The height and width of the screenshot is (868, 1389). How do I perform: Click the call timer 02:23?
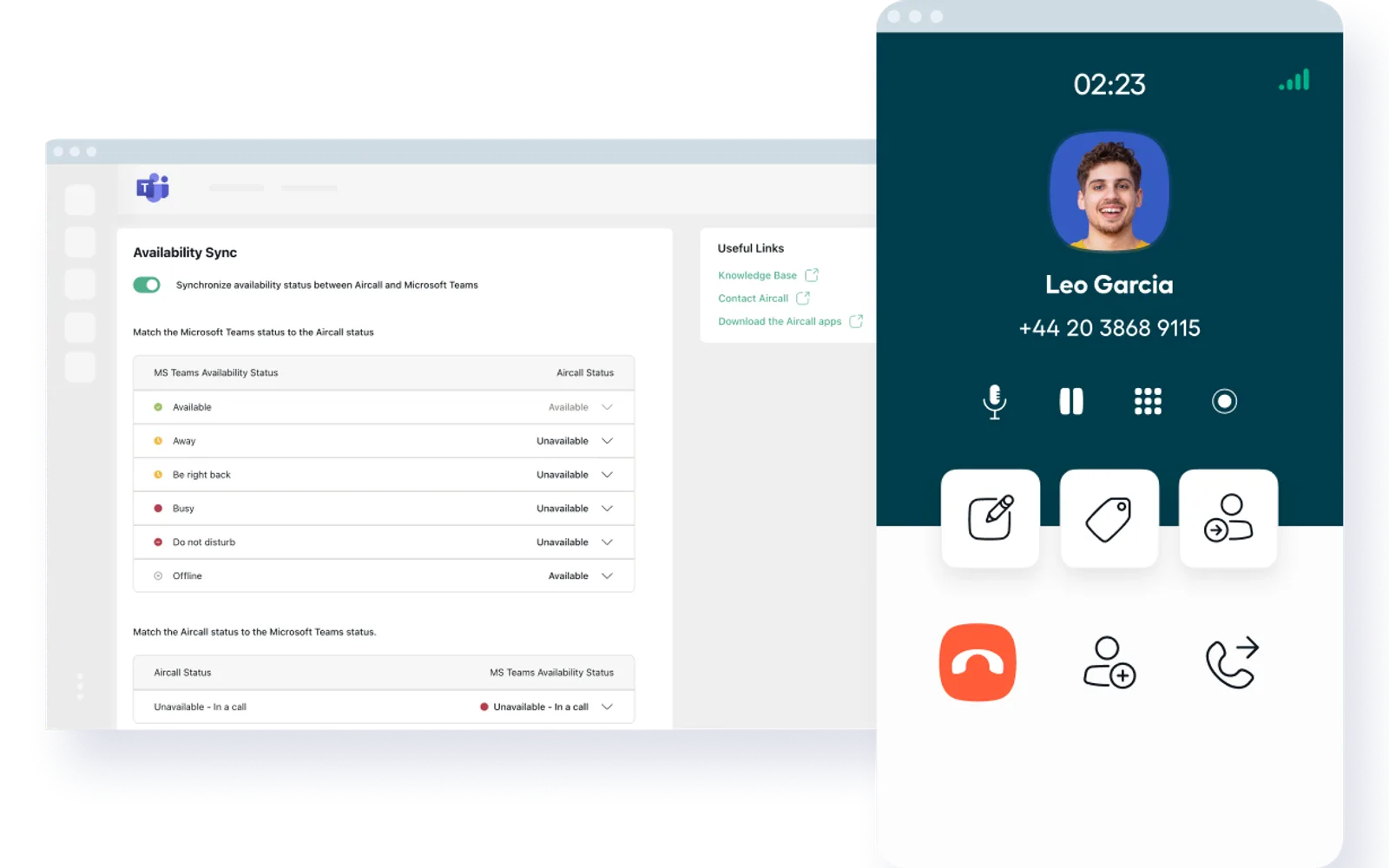coord(1109,84)
